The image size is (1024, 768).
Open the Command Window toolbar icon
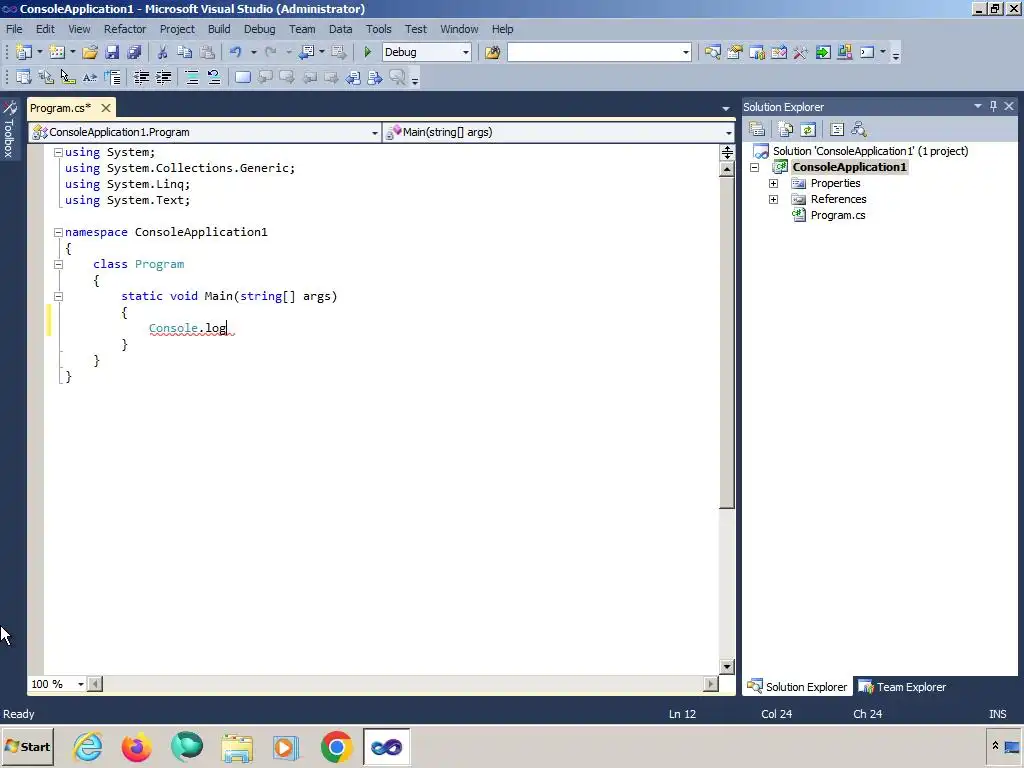(867, 52)
